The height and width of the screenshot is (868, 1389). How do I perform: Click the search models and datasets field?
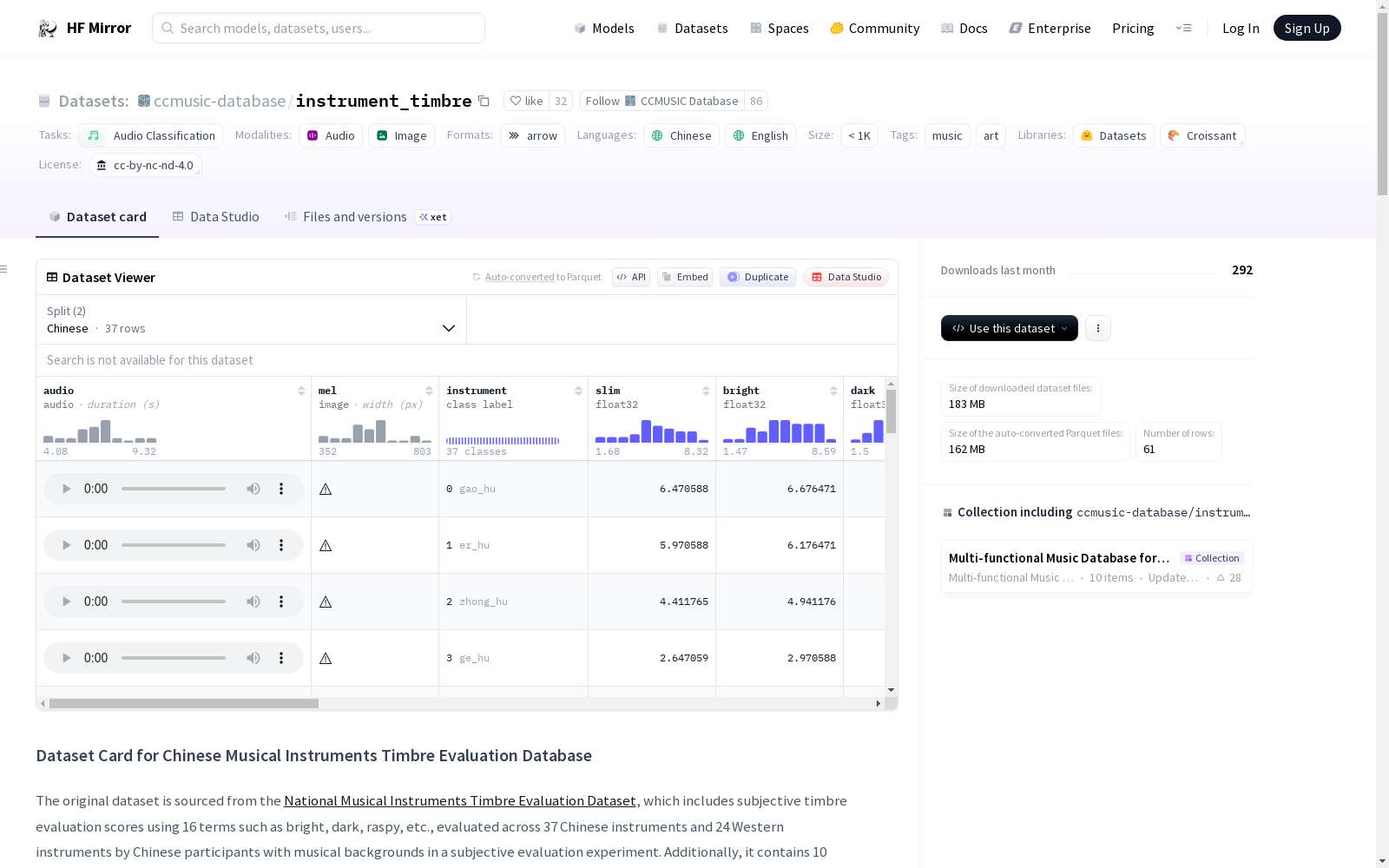coord(319,28)
